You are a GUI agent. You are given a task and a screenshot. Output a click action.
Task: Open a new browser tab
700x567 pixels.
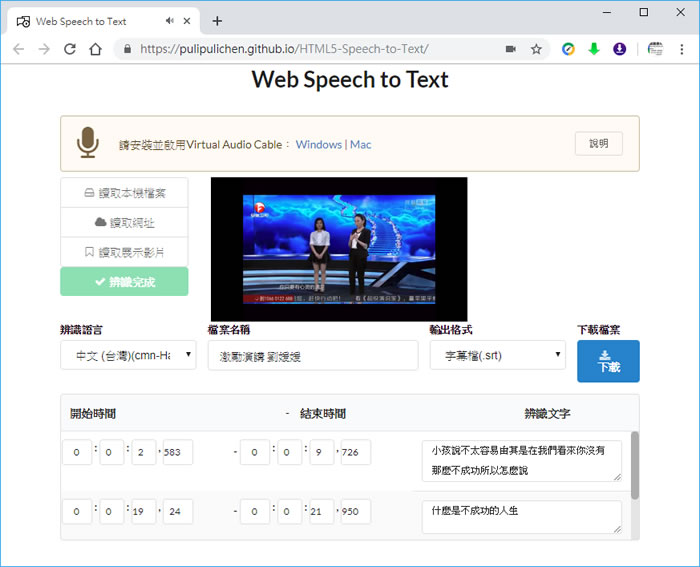[217, 21]
